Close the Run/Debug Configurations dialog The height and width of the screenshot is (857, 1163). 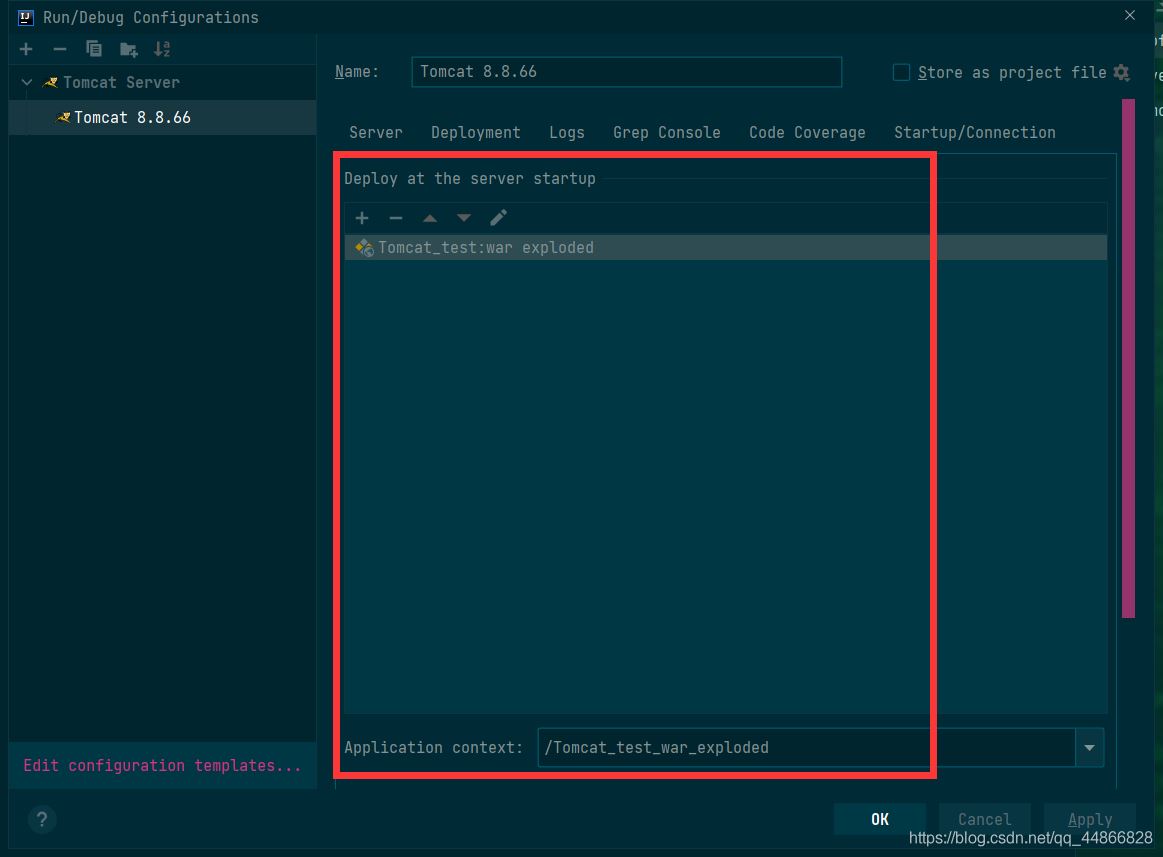1130,15
